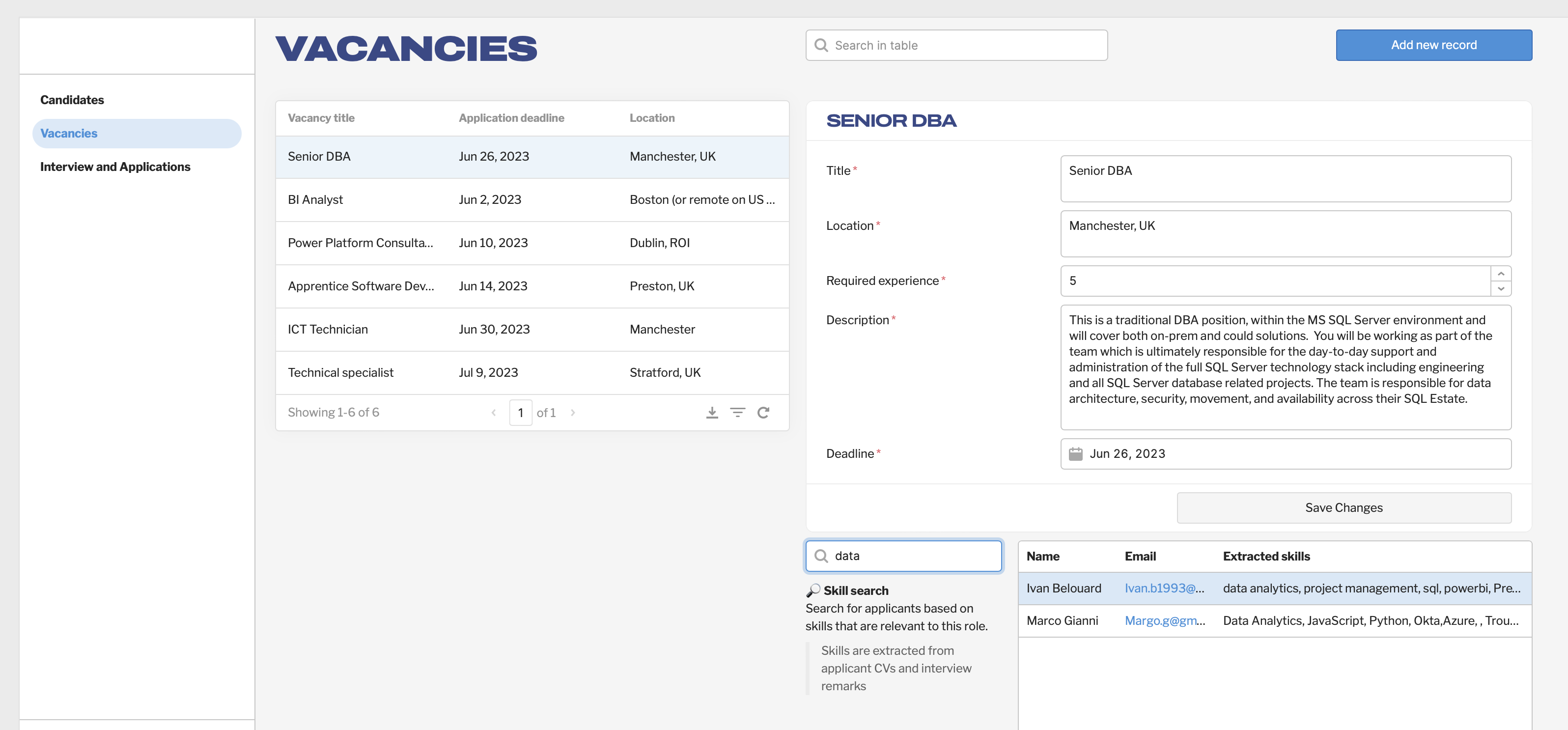The image size is (1568, 730).
Task: Decrease Required experience with down stepper
Action: (1500, 288)
